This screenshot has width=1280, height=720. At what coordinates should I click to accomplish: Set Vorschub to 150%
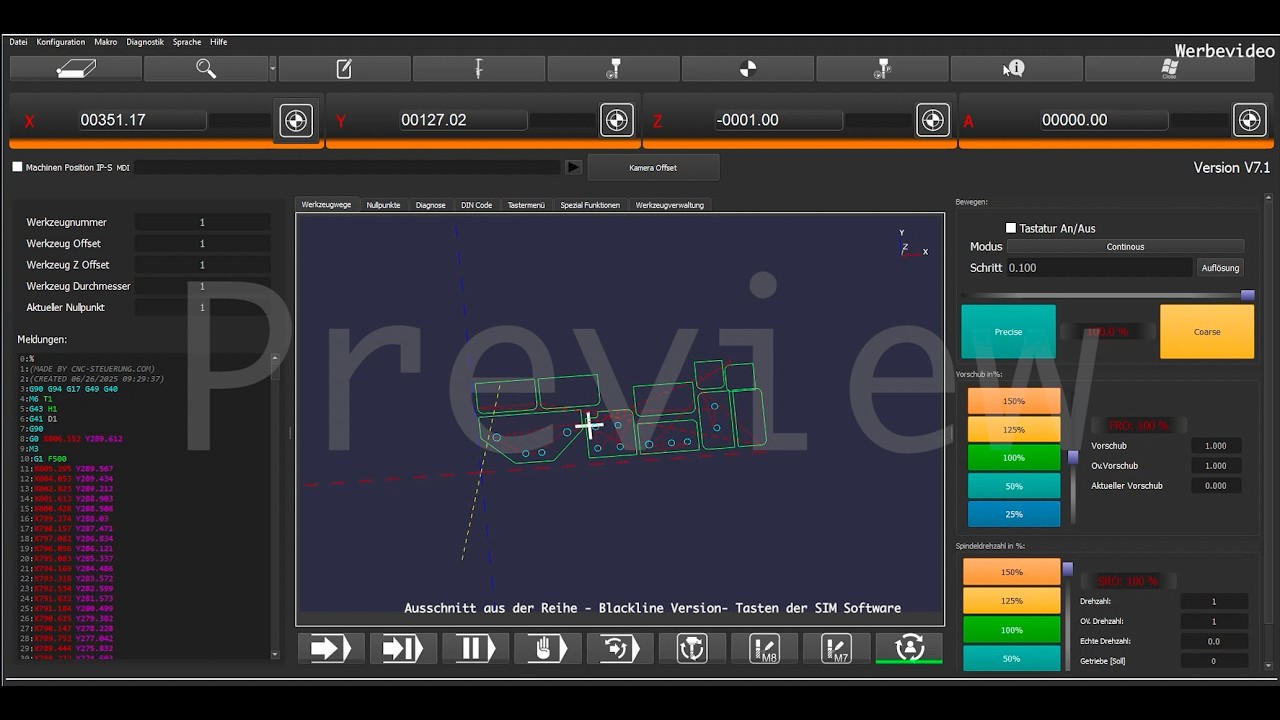pos(1014,401)
